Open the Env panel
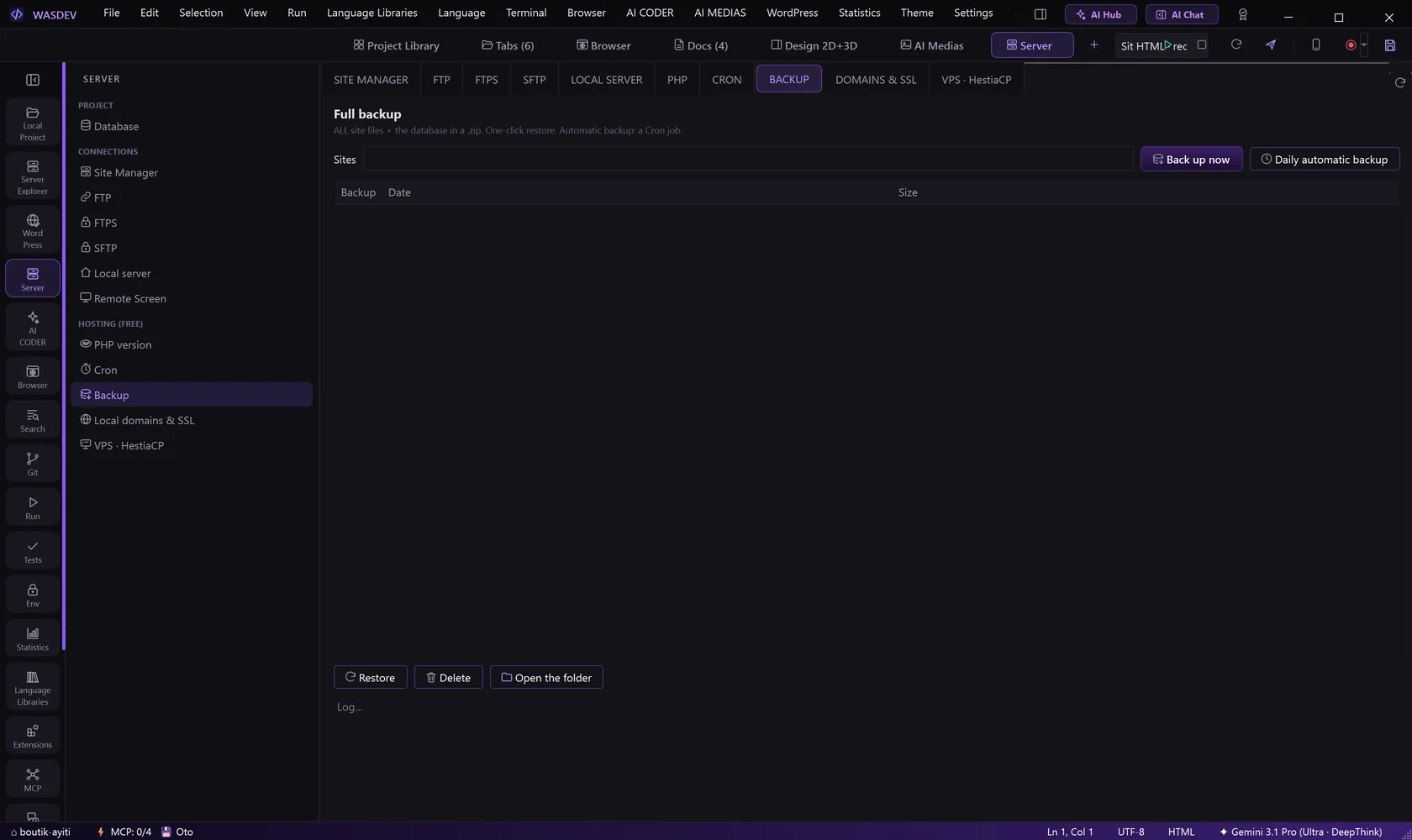This screenshot has width=1412, height=840. pyautogui.click(x=33, y=596)
